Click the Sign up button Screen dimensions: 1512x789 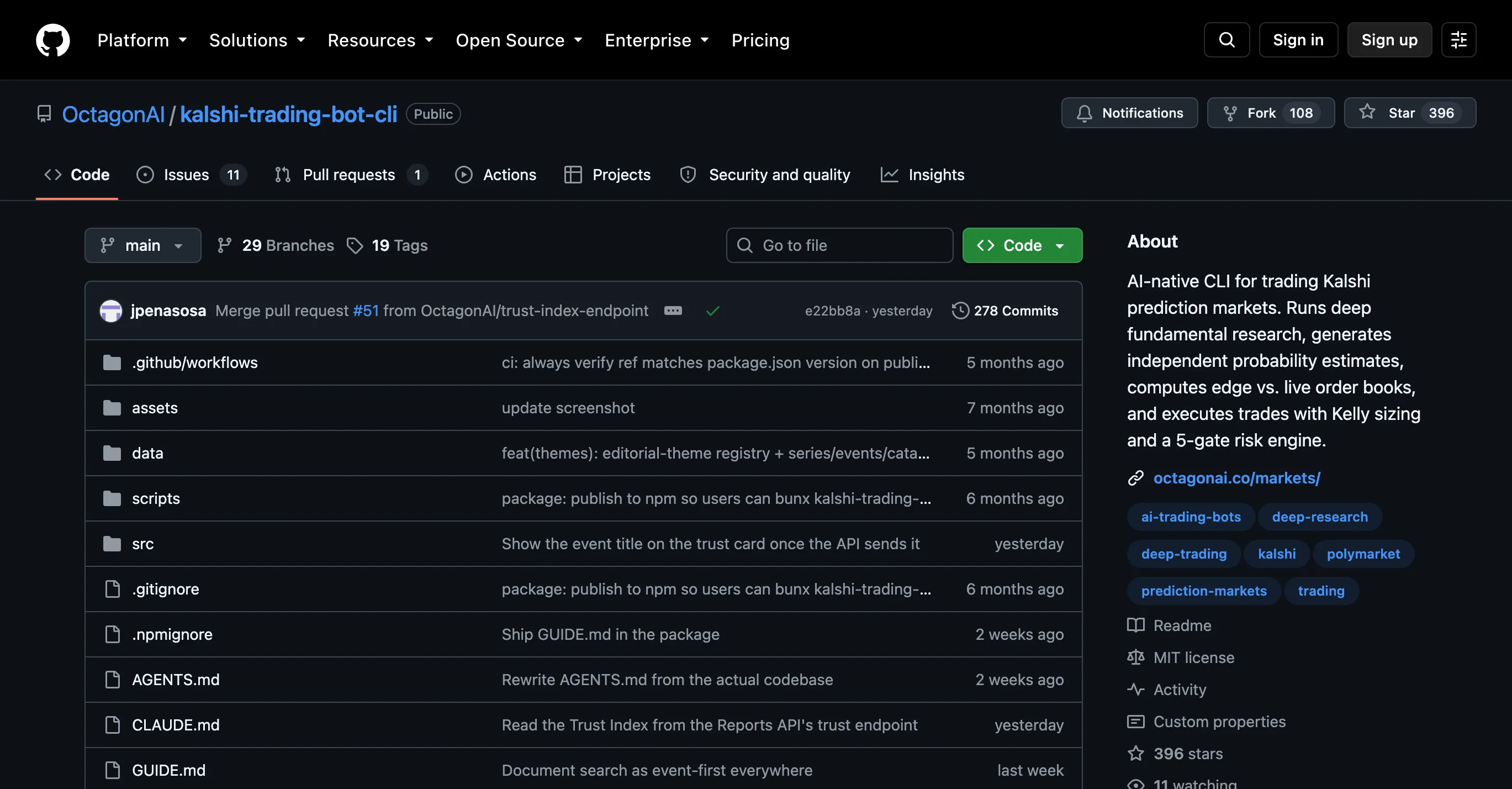(x=1389, y=40)
